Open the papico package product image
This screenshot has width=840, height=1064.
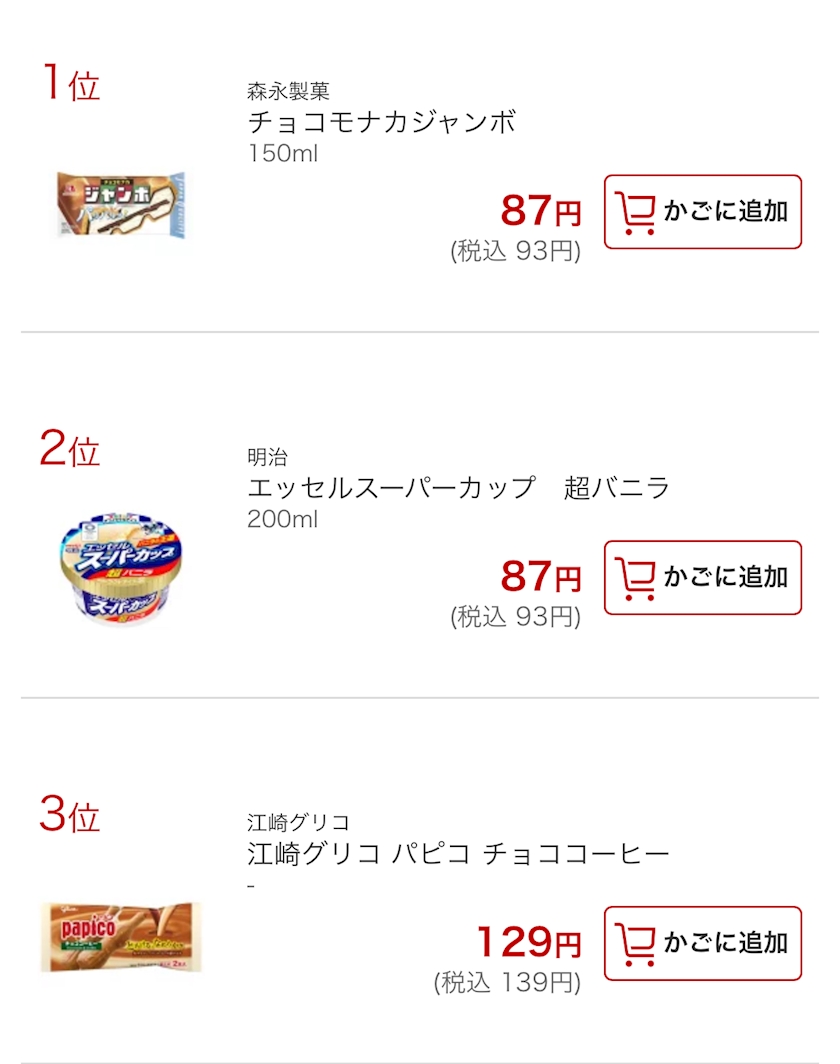pyautogui.click(x=121, y=937)
